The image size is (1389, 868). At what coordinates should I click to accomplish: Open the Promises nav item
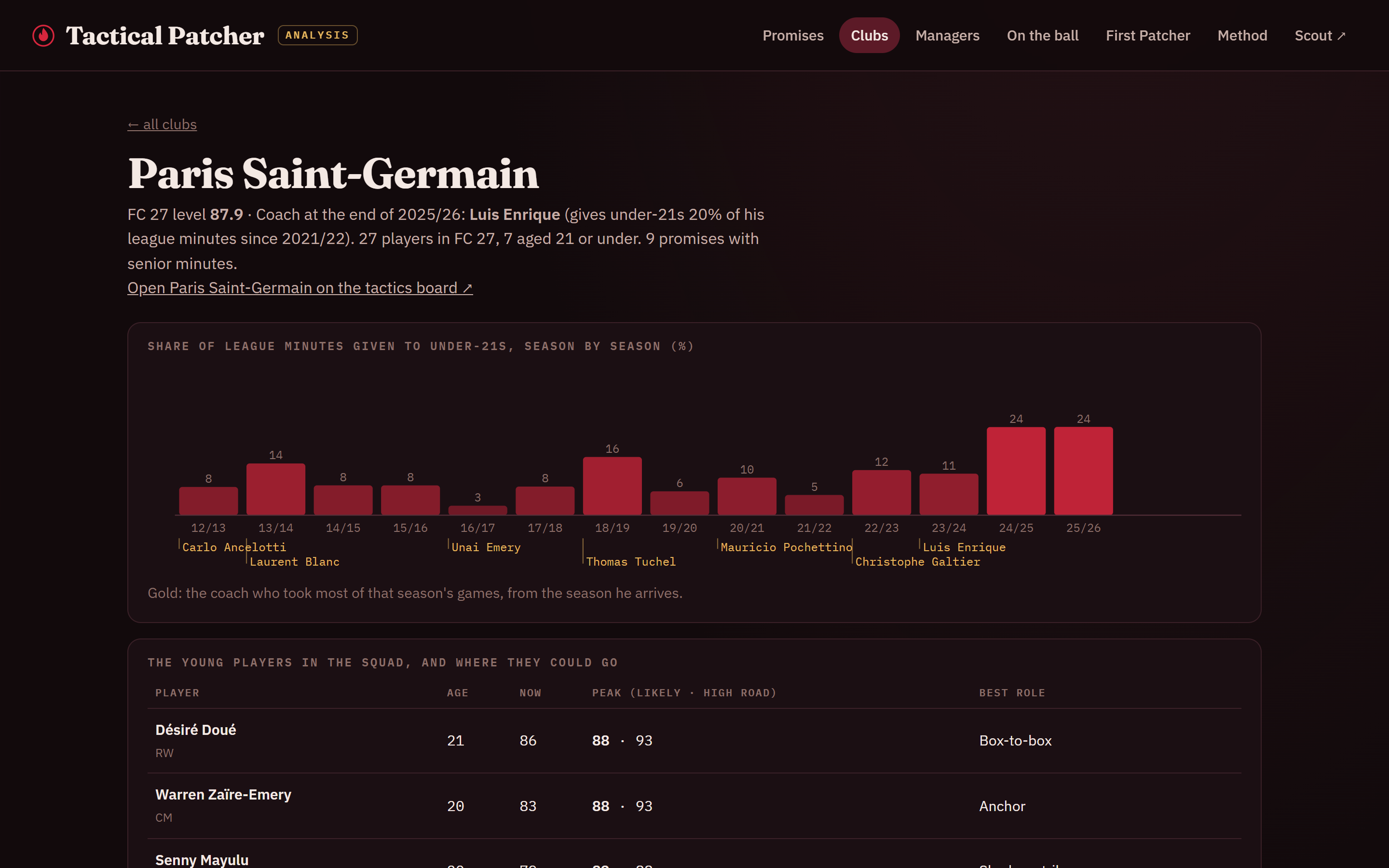(x=793, y=36)
